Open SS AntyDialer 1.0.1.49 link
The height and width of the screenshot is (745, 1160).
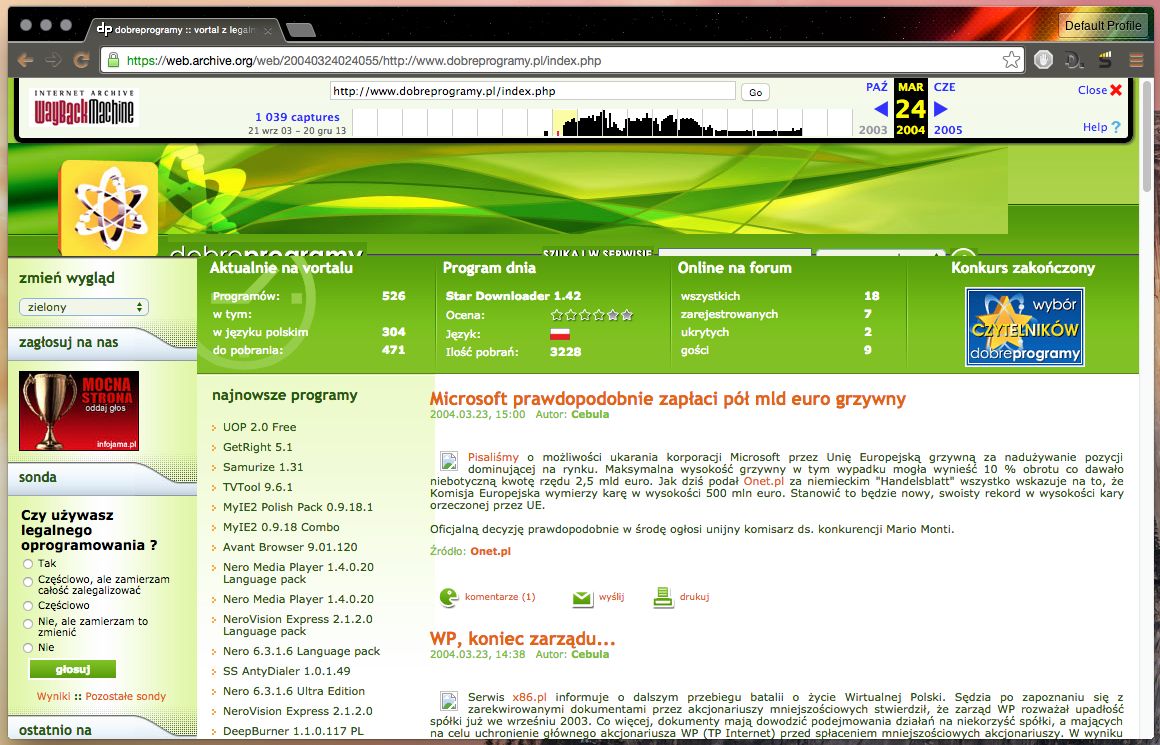click(x=287, y=671)
